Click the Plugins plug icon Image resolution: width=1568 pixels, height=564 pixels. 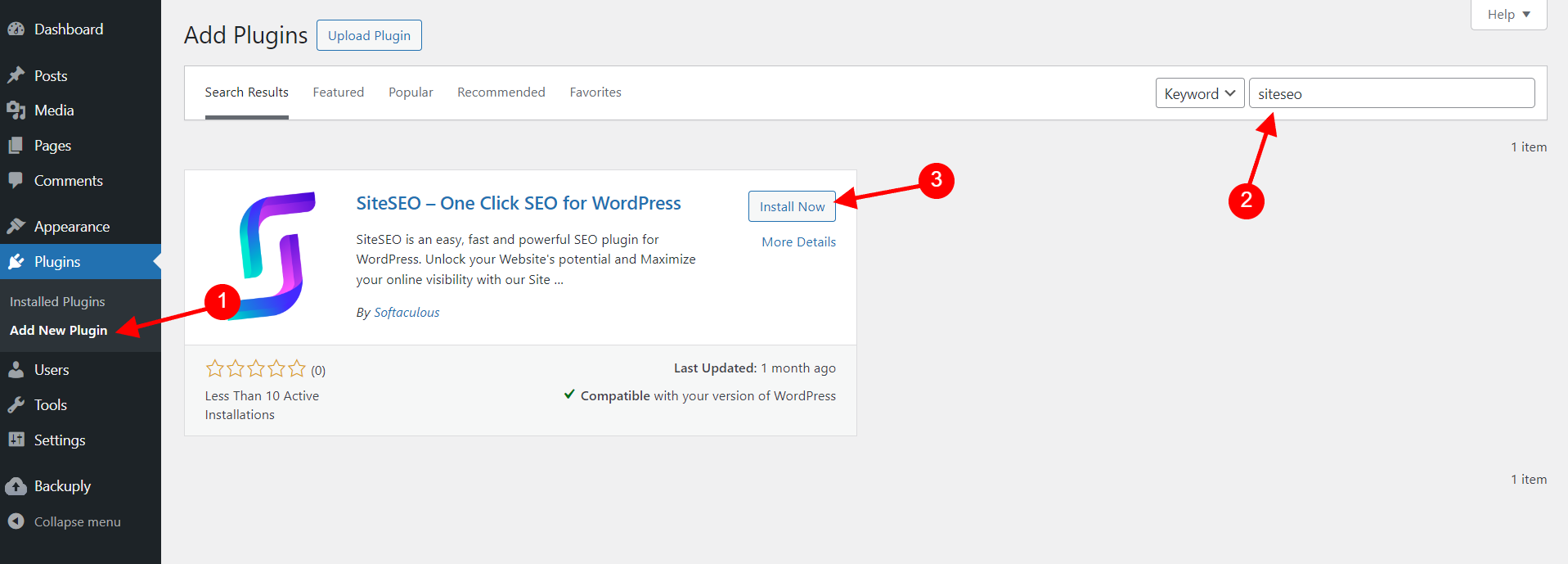16,262
